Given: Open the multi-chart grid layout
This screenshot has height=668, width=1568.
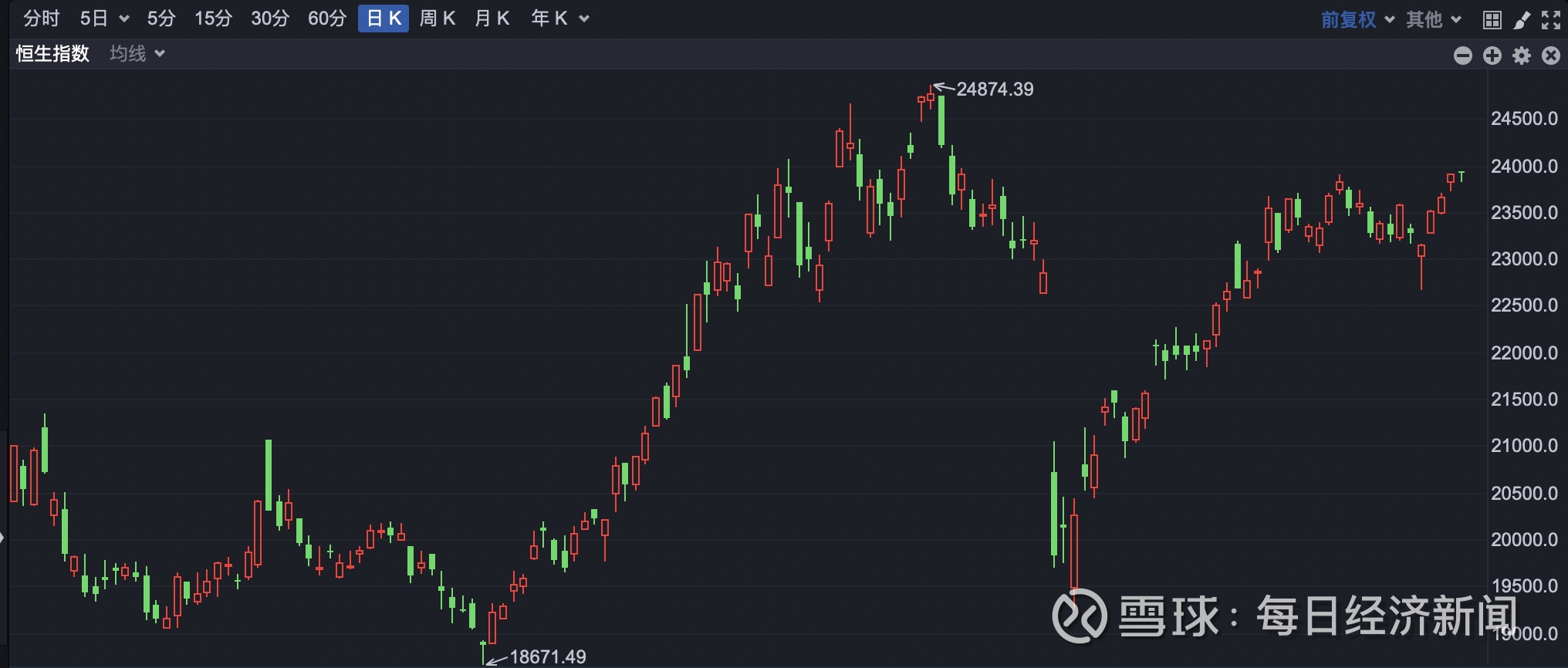Looking at the screenshot, I should point(1492,20).
